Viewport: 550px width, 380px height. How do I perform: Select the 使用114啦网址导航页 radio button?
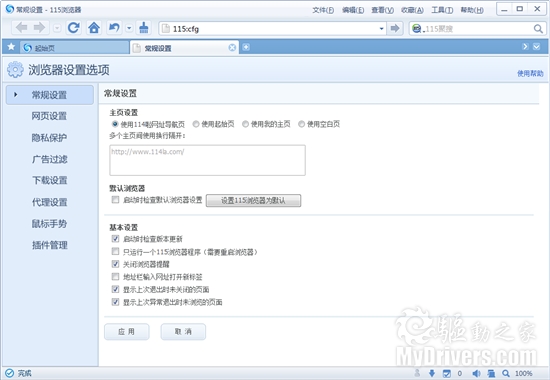[x=115, y=124]
